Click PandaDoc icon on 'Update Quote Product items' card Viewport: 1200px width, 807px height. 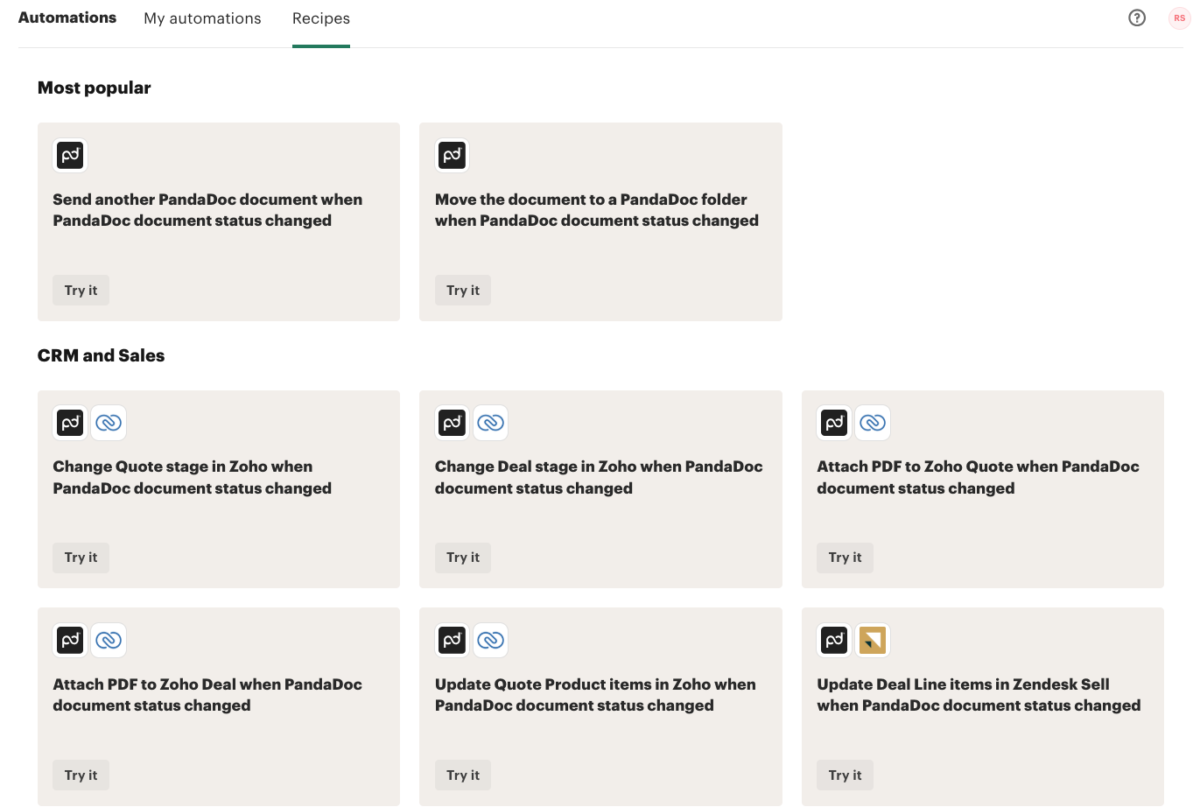pyautogui.click(x=452, y=640)
